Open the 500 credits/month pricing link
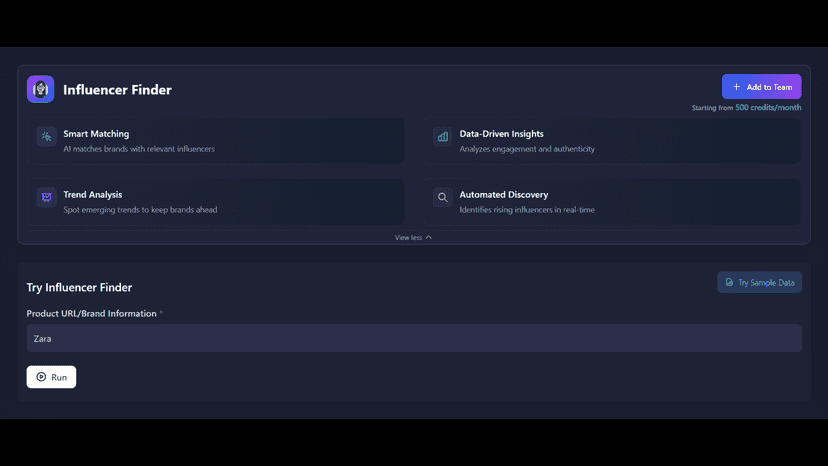Image resolution: width=828 pixels, height=466 pixels. pyautogui.click(x=768, y=107)
